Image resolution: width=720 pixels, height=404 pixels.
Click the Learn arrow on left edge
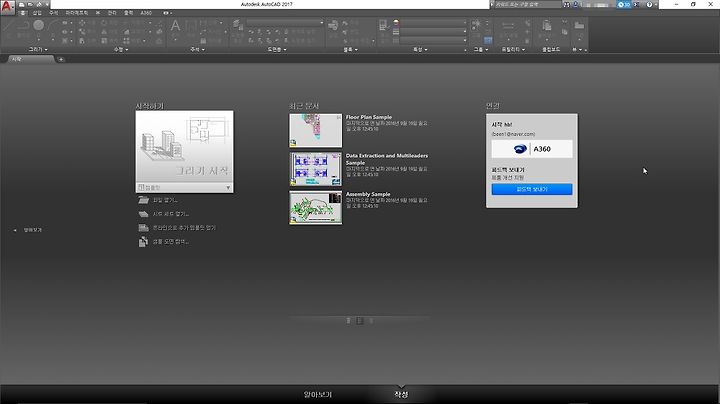(x=15, y=230)
